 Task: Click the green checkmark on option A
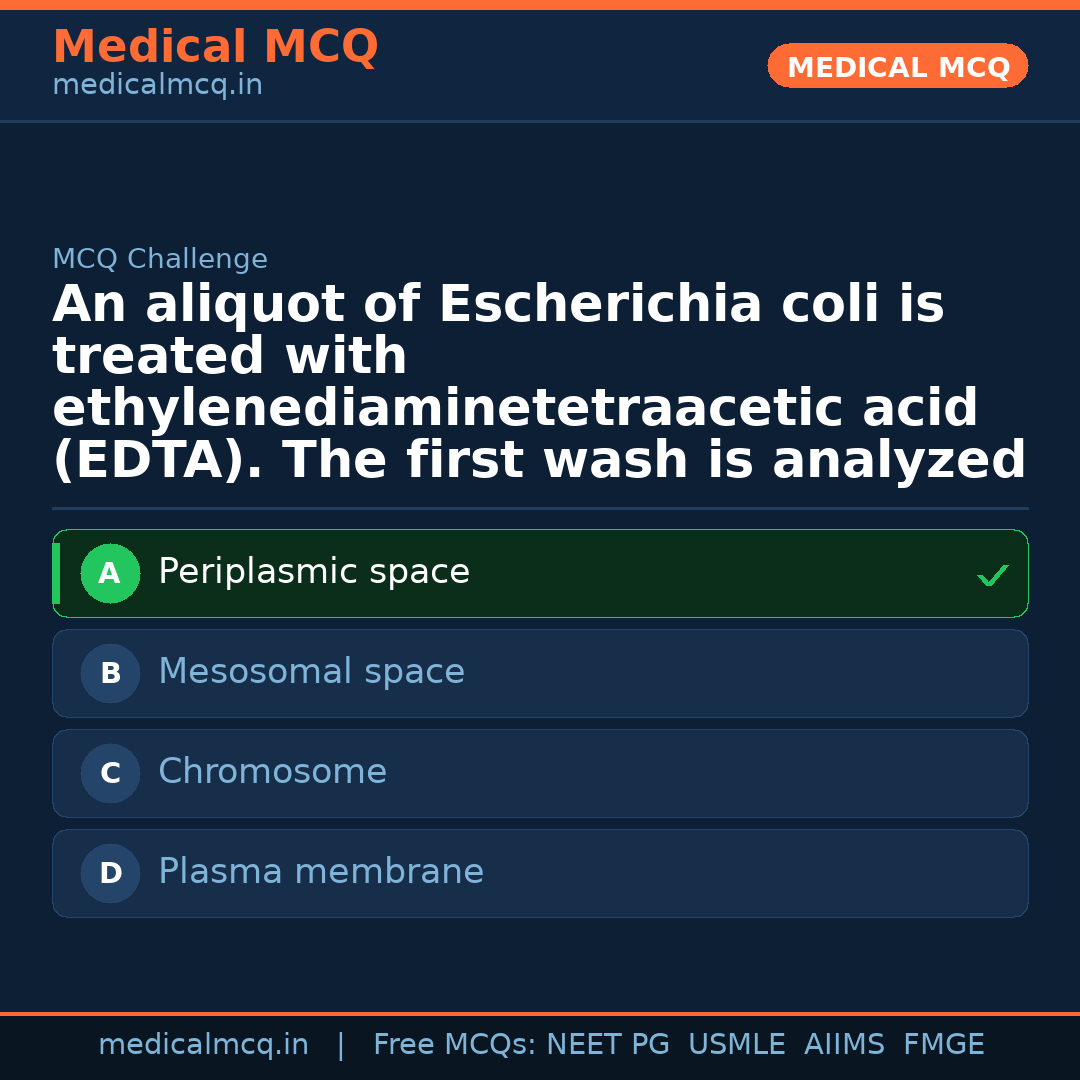coord(992,575)
